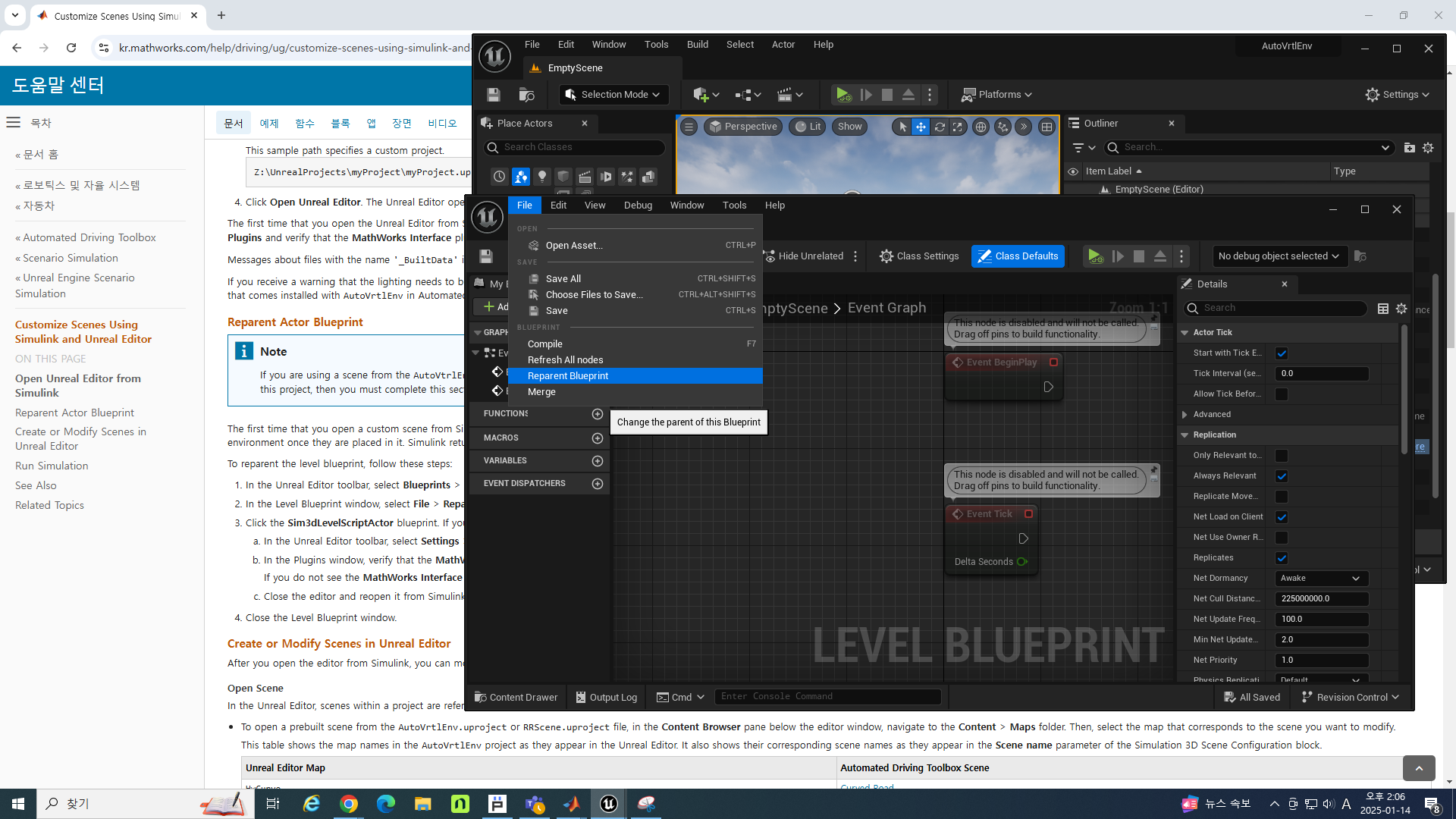Click the Play button in Blueprint toolbar
The height and width of the screenshot is (819, 1456).
pos(1094,256)
